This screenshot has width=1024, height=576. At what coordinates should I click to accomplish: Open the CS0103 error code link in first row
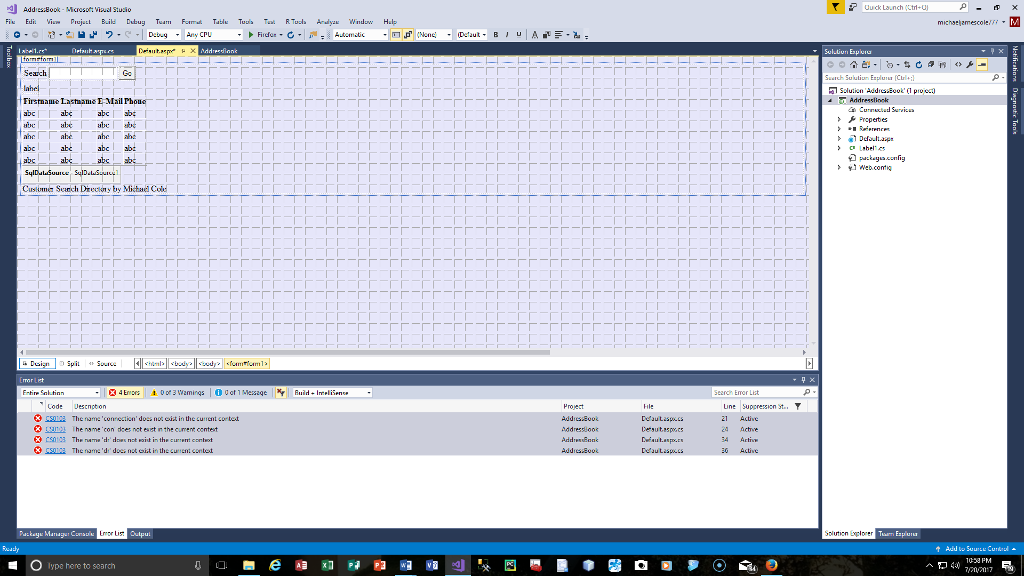click(55, 418)
